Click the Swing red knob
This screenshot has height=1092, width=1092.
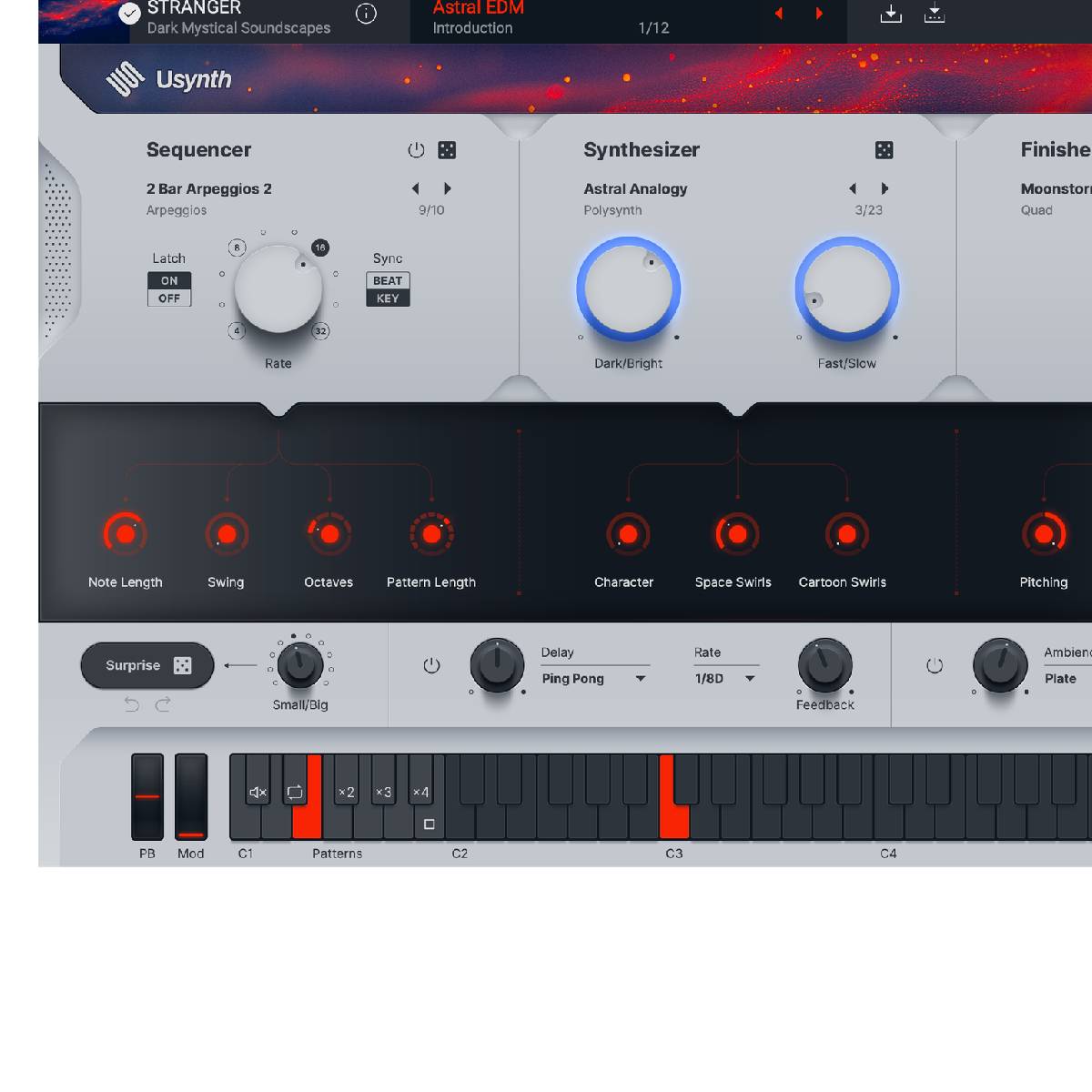(x=227, y=534)
